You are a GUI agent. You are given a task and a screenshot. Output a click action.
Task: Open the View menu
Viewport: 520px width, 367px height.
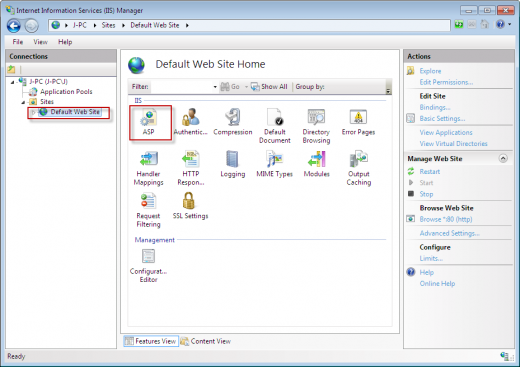[x=40, y=42]
